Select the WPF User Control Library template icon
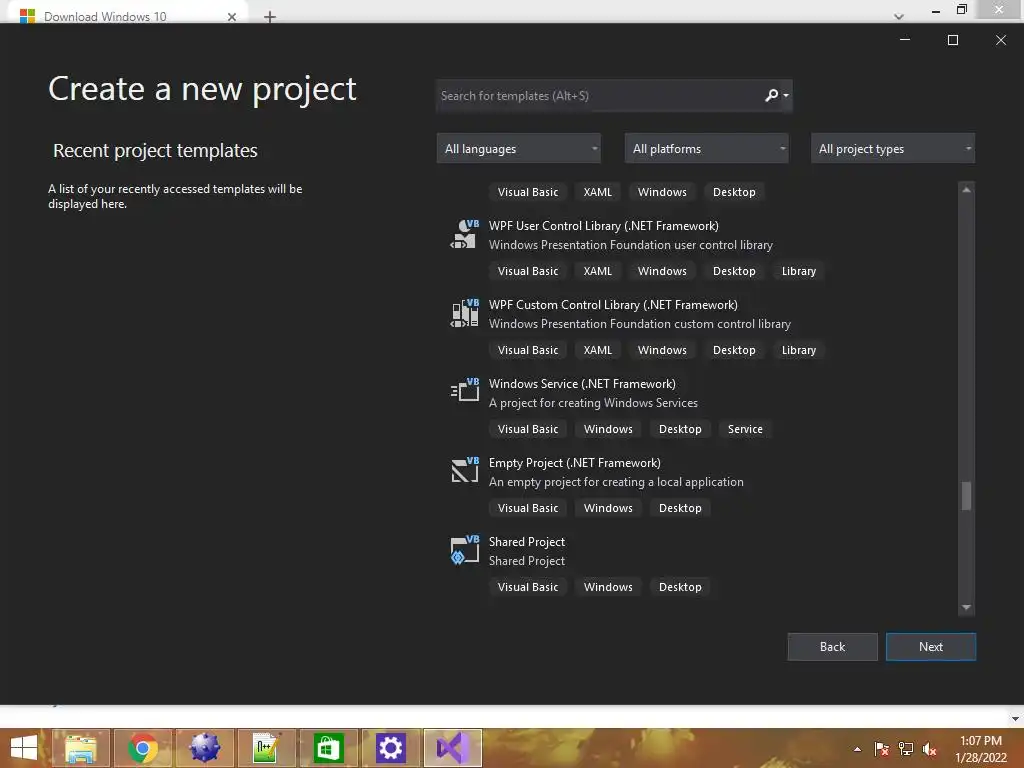This screenshot has width=1024, height=768. click(464, 234)
